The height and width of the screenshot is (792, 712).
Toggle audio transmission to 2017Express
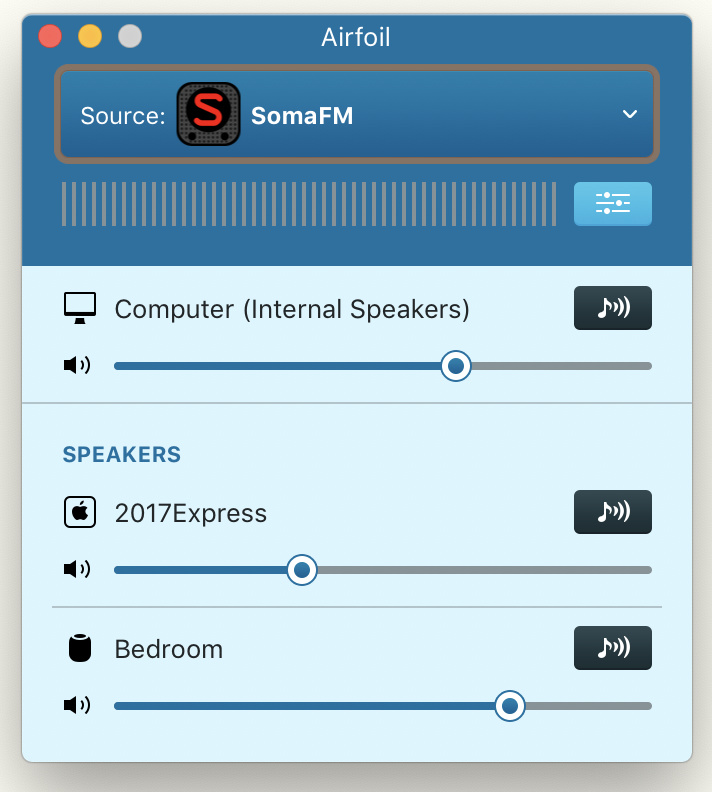click(613, 512)
